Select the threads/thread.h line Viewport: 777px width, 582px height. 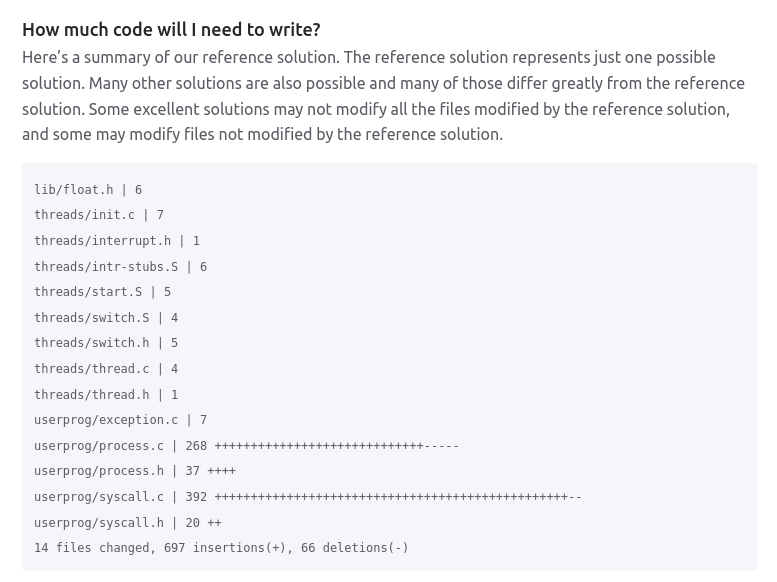point(106,395)
